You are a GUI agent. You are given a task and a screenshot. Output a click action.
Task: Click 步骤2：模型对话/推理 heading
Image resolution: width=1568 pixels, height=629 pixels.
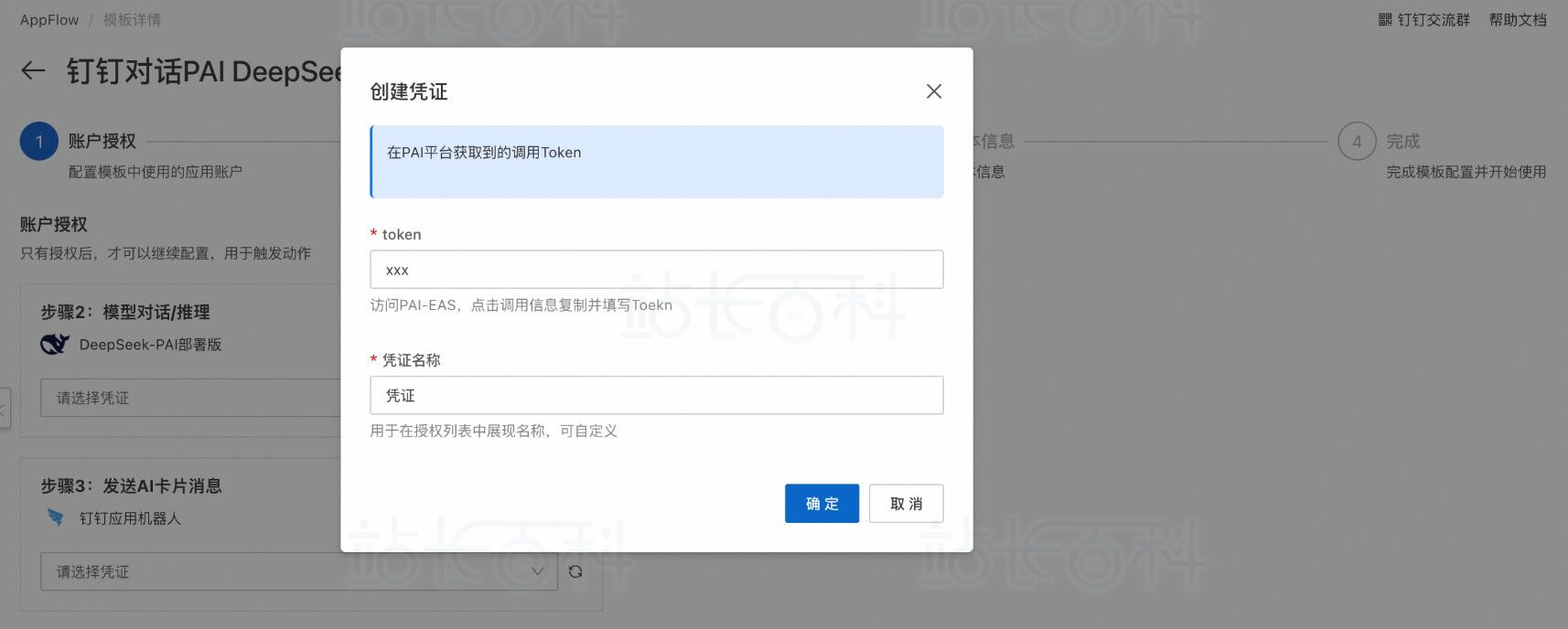pos(125,313)
